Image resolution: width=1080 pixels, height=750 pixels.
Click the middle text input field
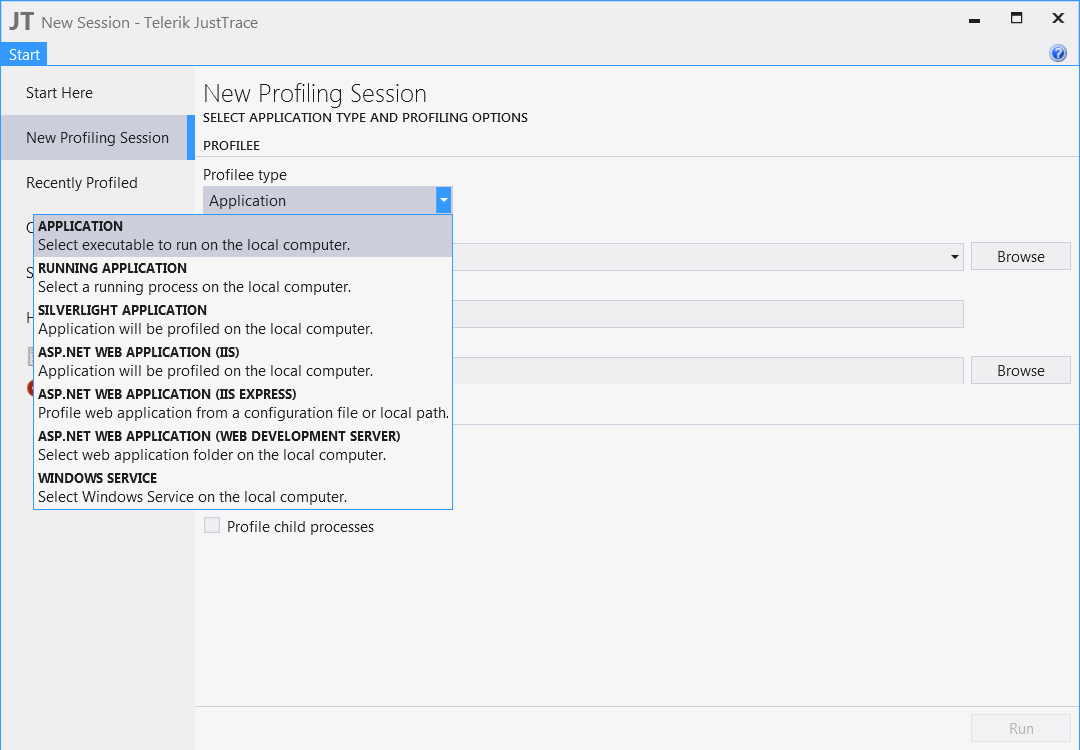pyautogui.click(x=708, y=314)
